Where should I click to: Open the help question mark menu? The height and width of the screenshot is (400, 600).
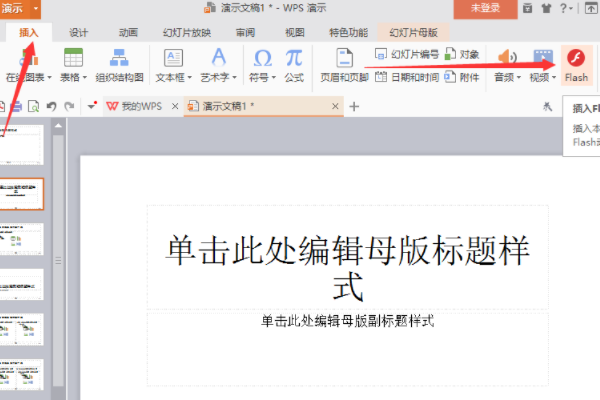(x=566, y=8)
